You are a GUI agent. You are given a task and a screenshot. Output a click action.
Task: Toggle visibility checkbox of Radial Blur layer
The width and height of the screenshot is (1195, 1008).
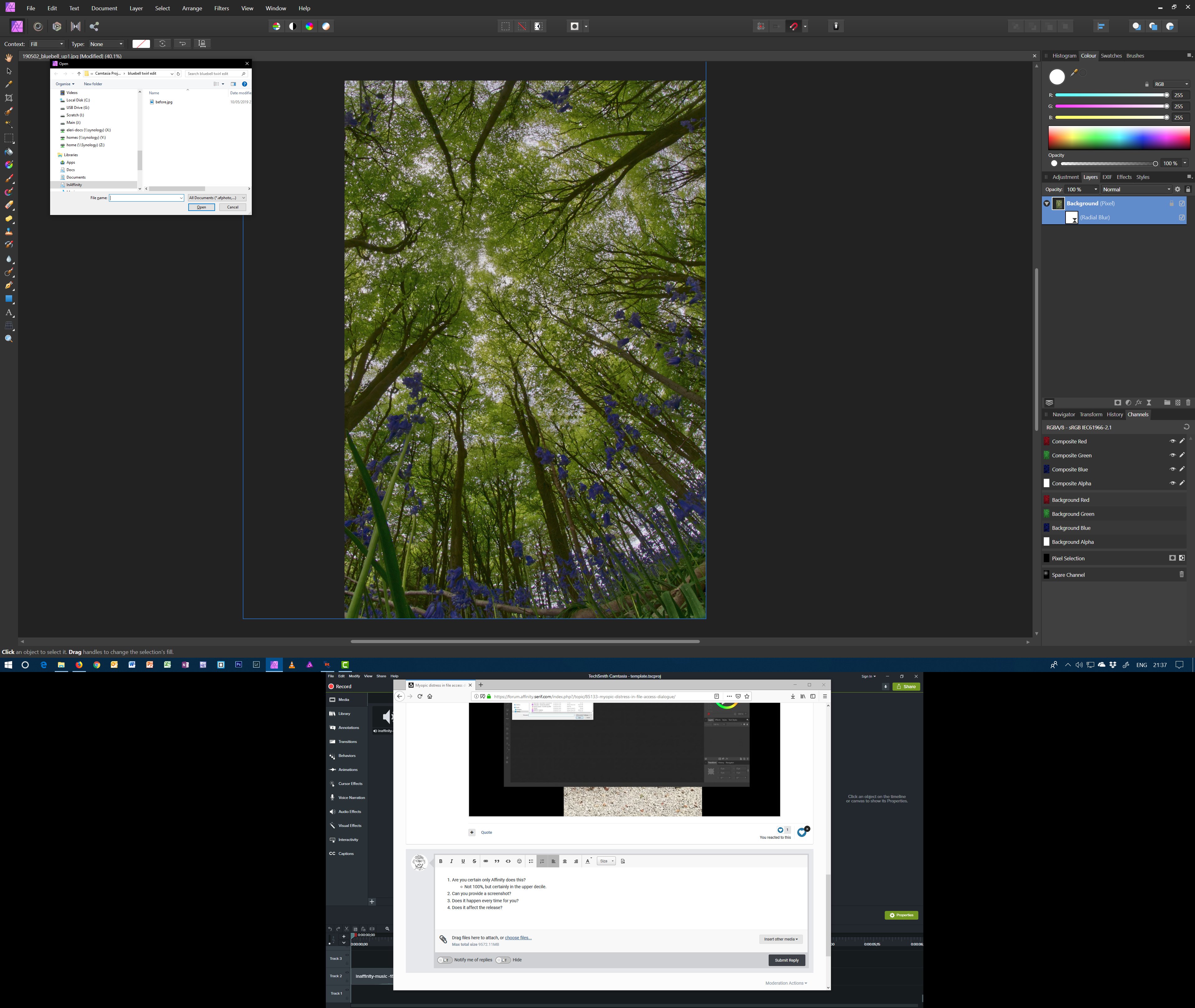[1182, 218]
